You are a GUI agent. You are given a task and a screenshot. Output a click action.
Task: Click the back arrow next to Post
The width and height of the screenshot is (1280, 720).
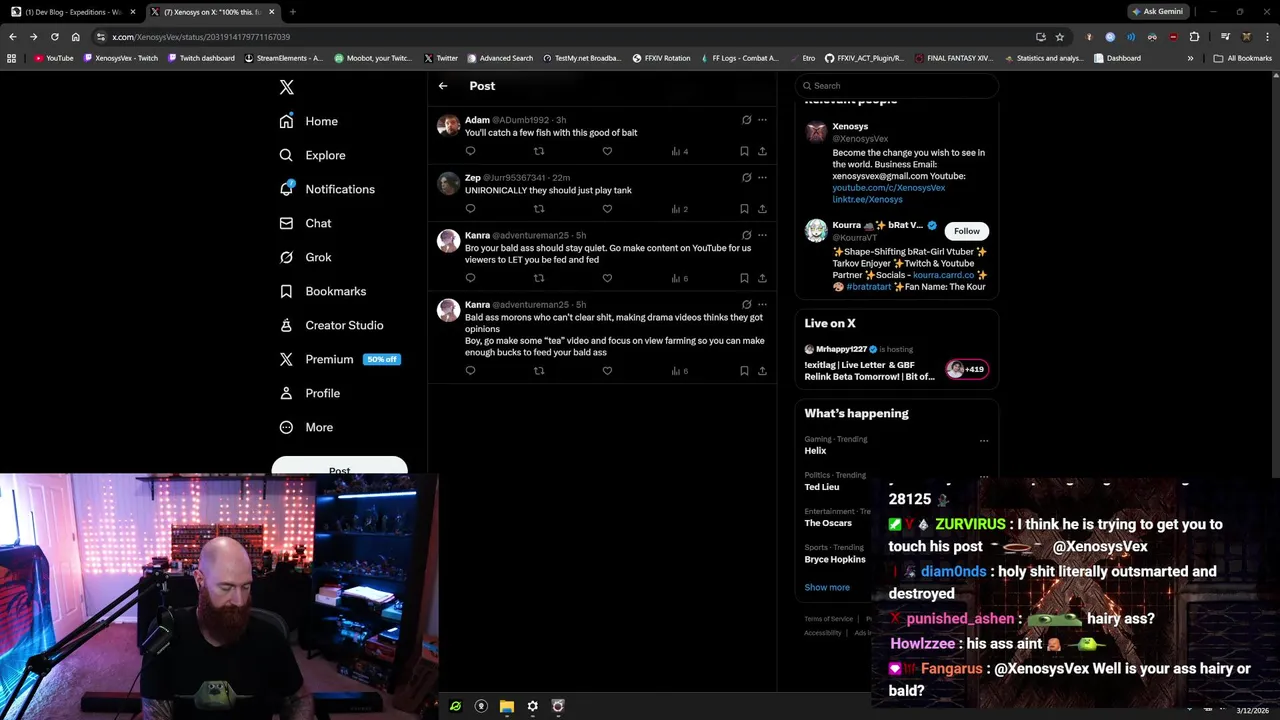(443, 86)
